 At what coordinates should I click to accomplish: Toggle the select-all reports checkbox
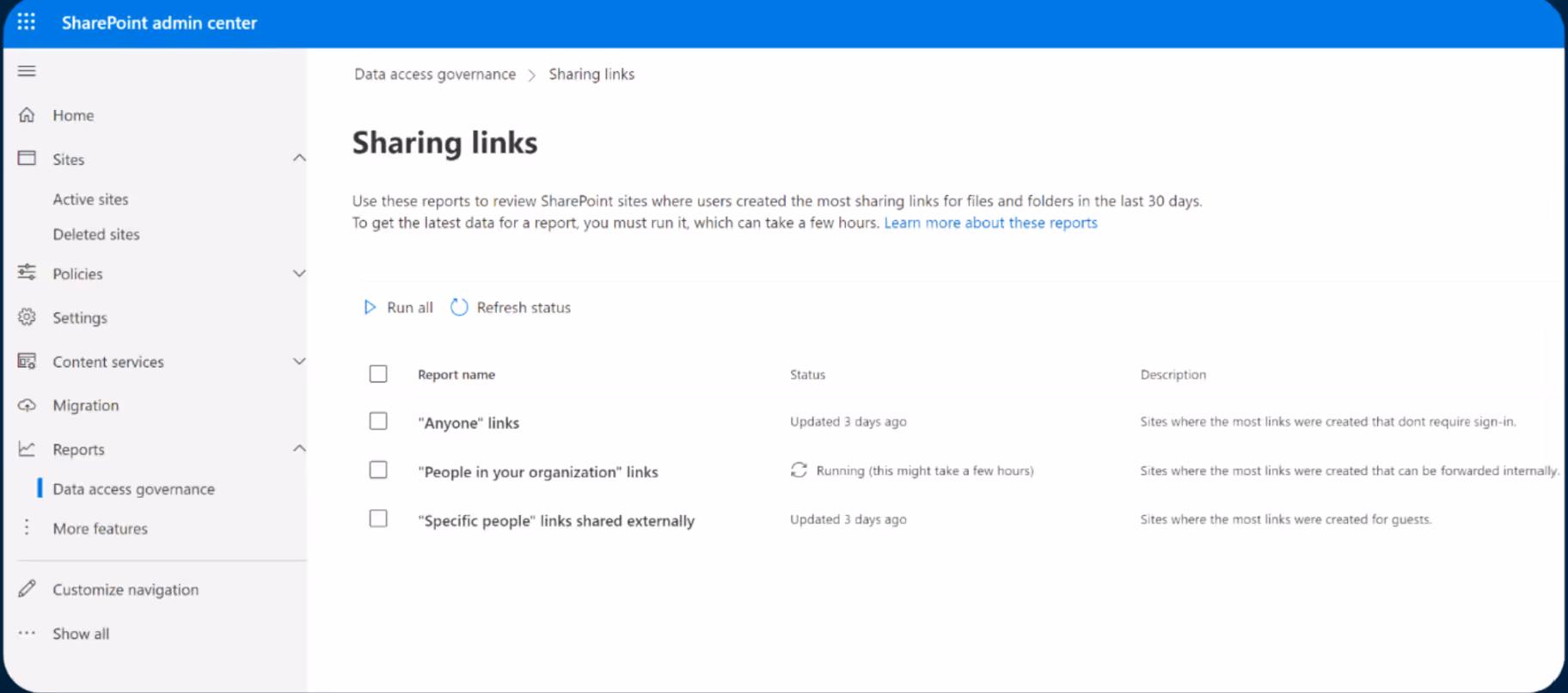click(378, 374)
